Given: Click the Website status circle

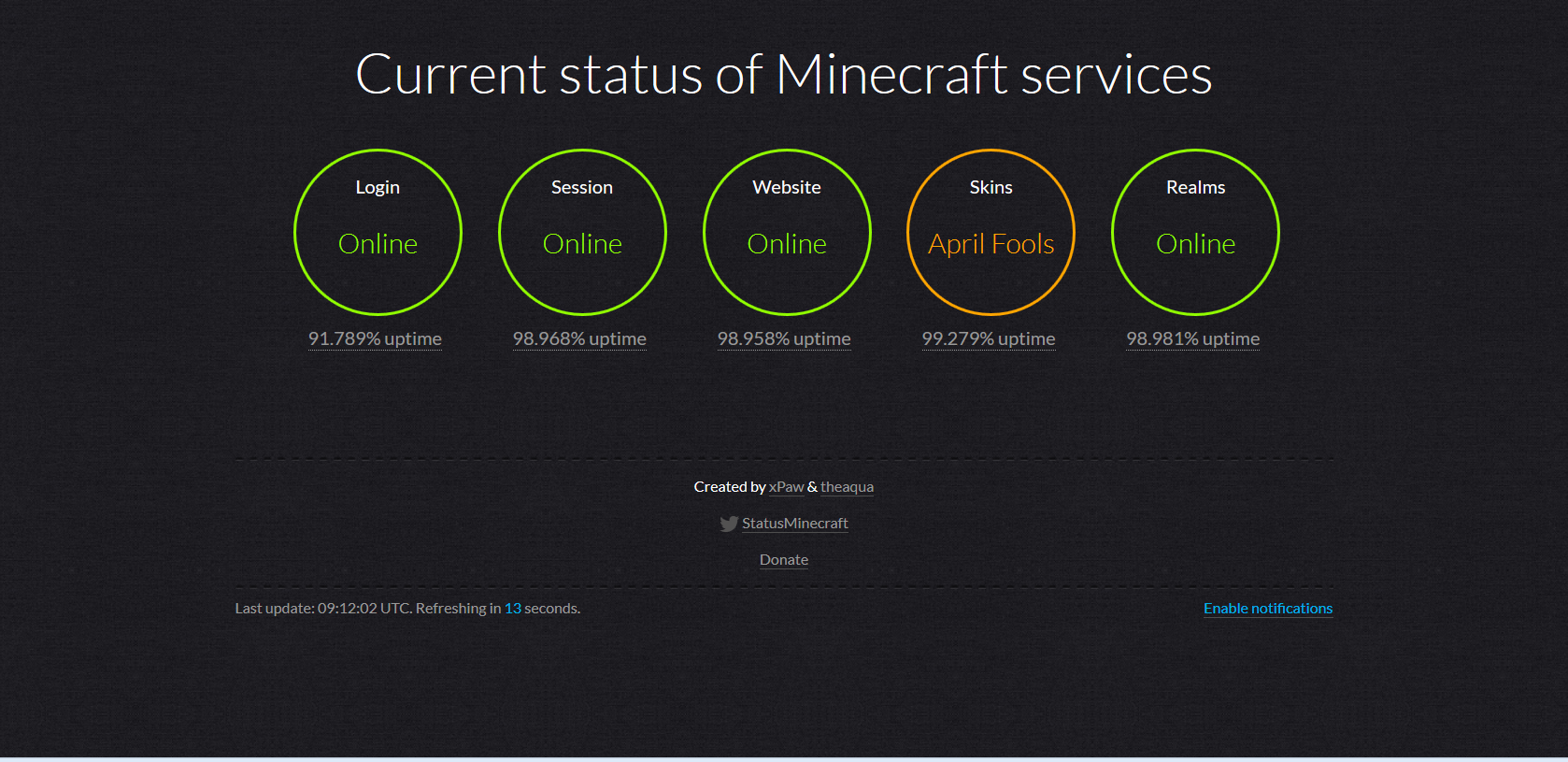Looking at the screenshot, I should (x=787, y=232).
